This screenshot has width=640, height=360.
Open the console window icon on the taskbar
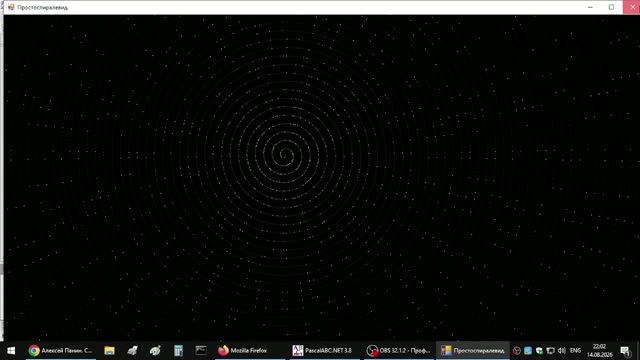pyautogui.click(x=201, y=351)
